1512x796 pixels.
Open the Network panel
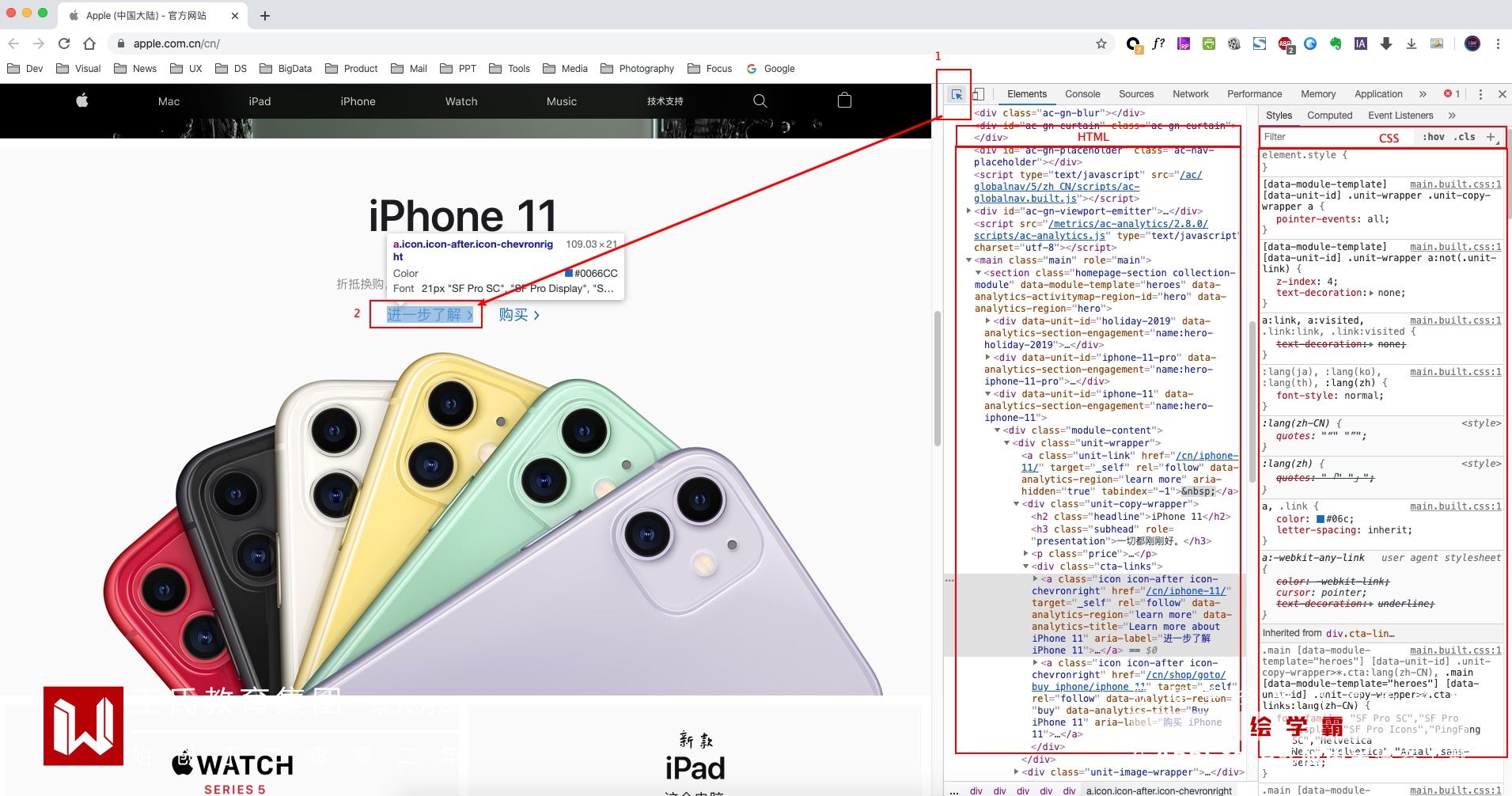(x=1191, y=94)
